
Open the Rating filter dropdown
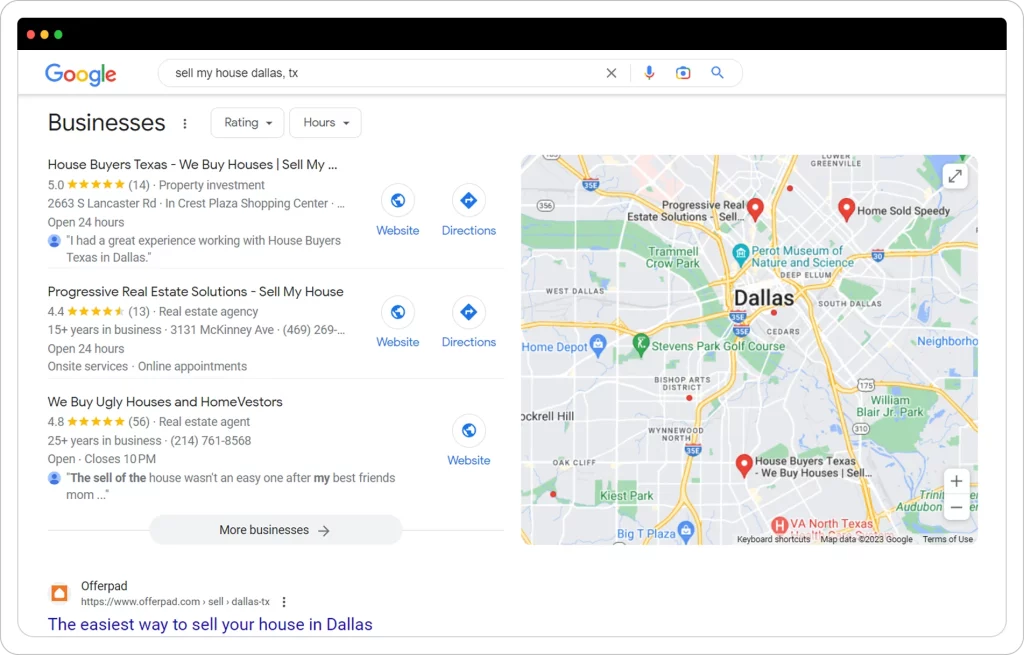[x=247, y=123]
